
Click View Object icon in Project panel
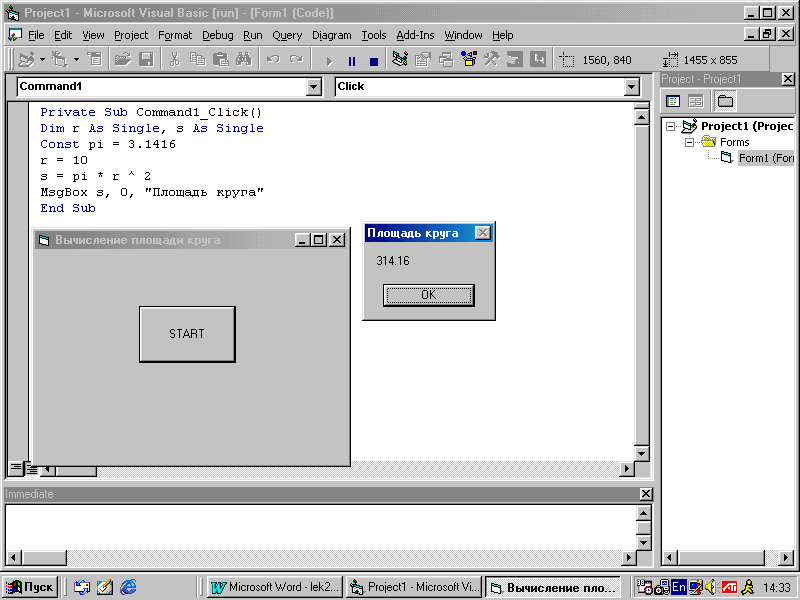click(x=695, y=101)
